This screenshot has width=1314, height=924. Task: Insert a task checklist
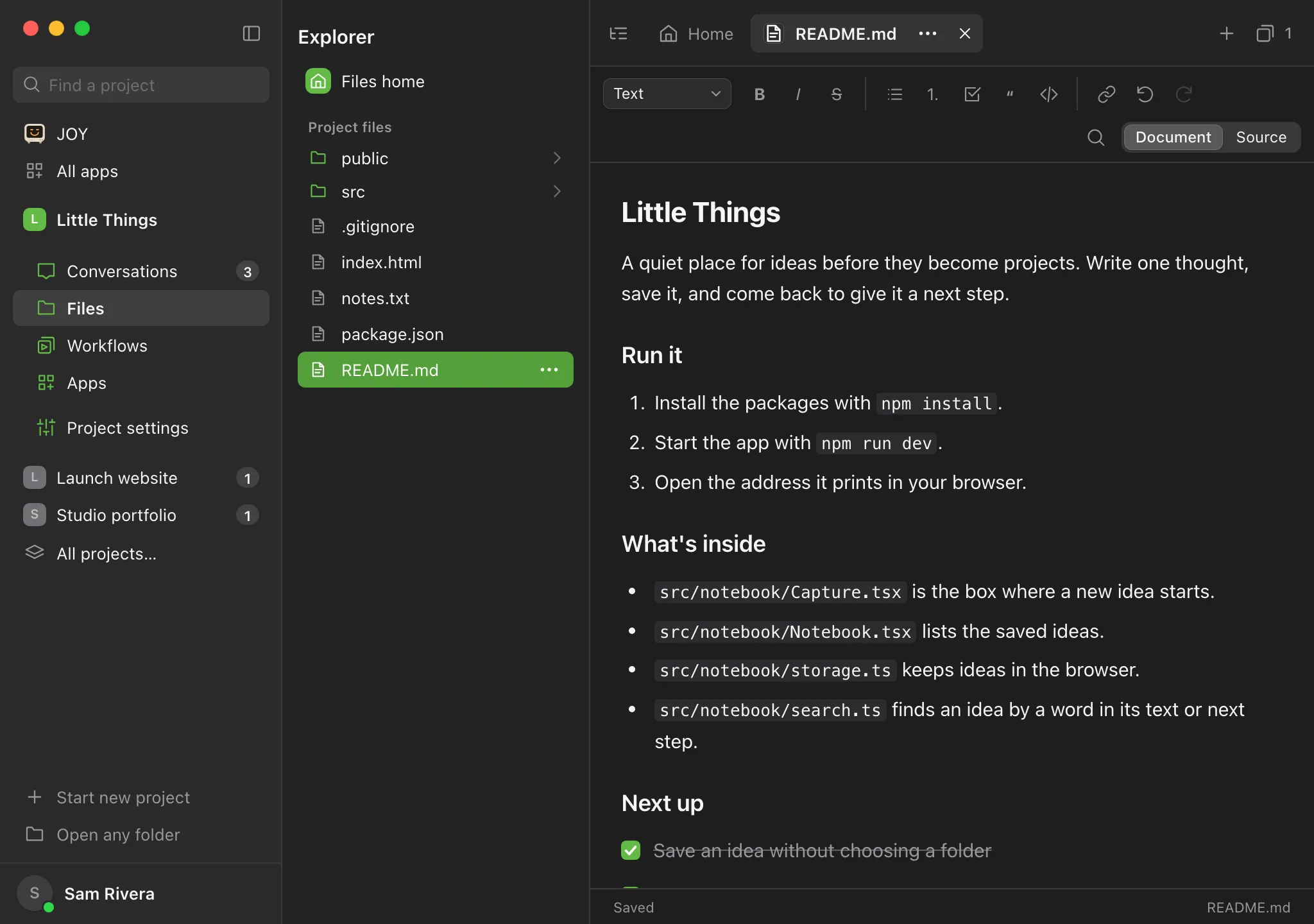tap(972, 94)
